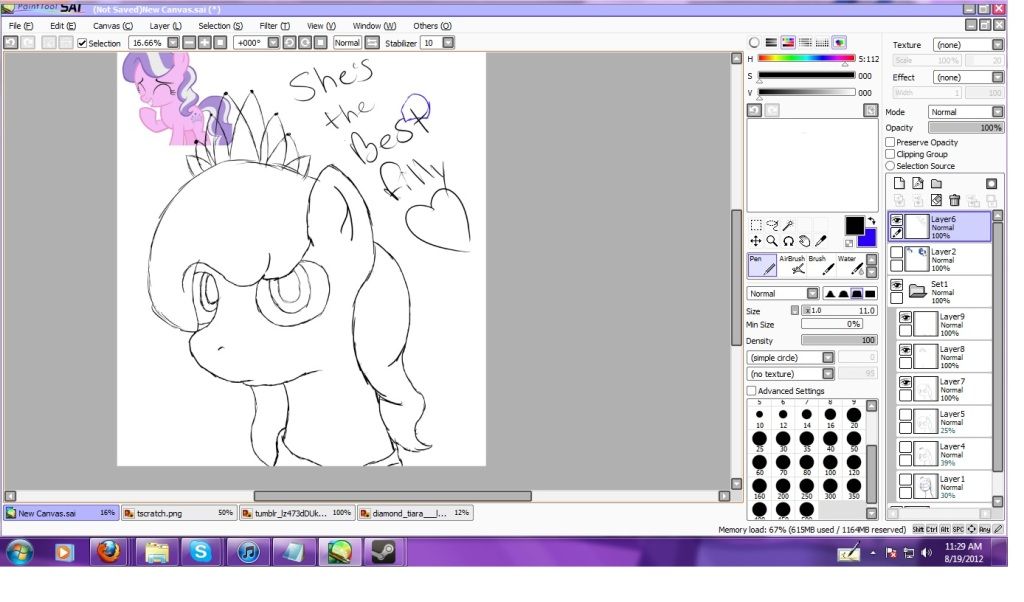
Task: Zoom out with the minus button
Action: [189, 42]
